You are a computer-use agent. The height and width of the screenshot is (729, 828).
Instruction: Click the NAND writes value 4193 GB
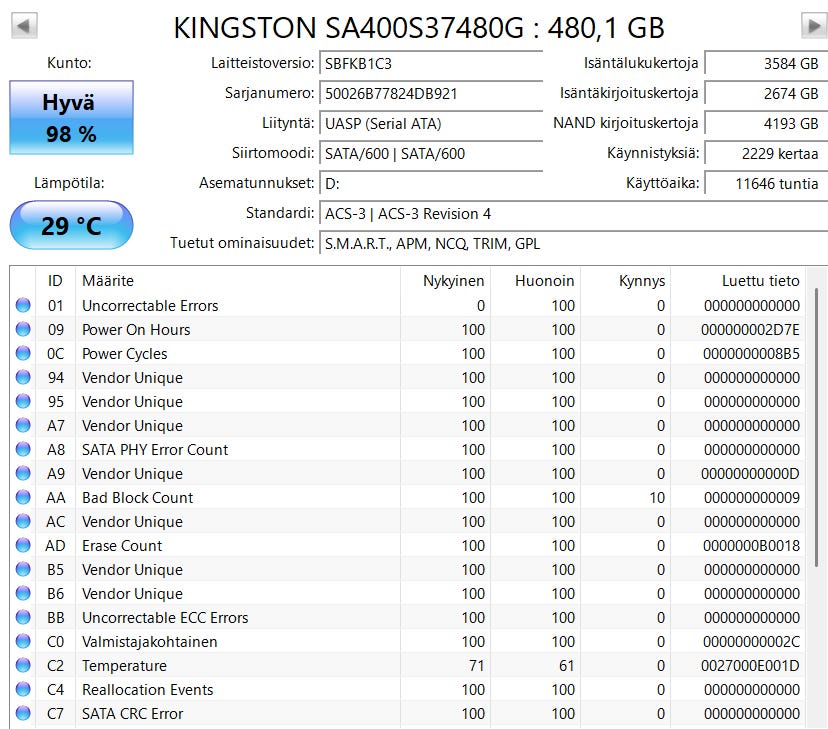pyautogui.click(x=766, y=124)
